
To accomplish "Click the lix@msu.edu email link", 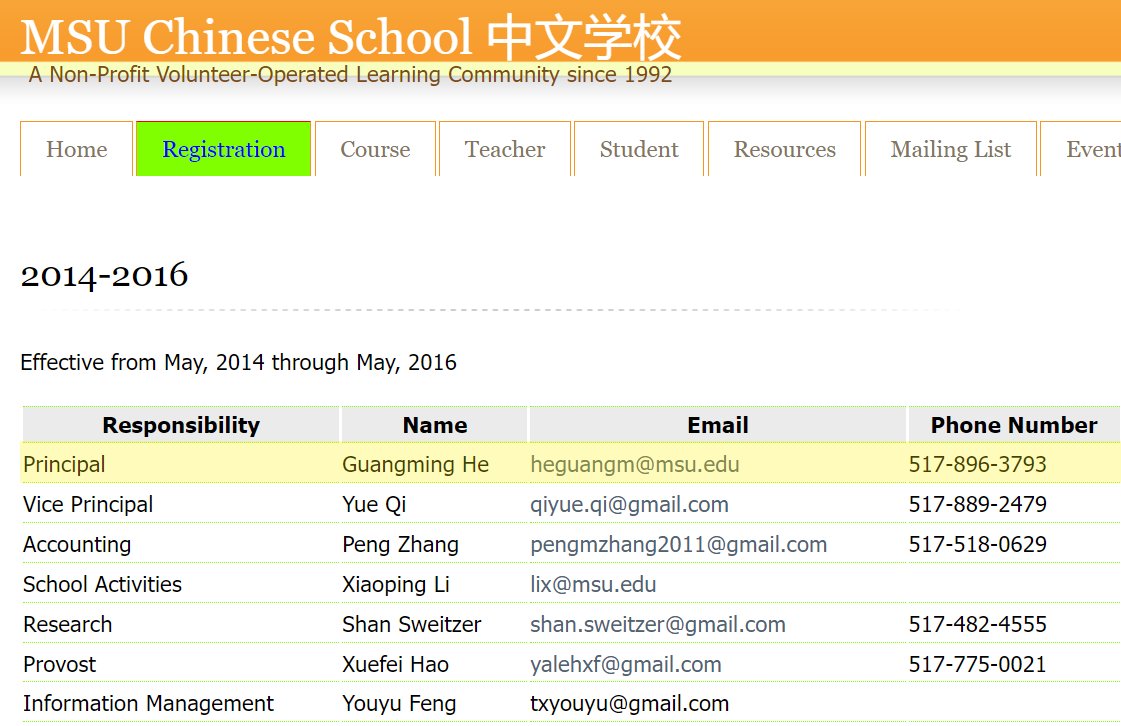I will (593, 585).
